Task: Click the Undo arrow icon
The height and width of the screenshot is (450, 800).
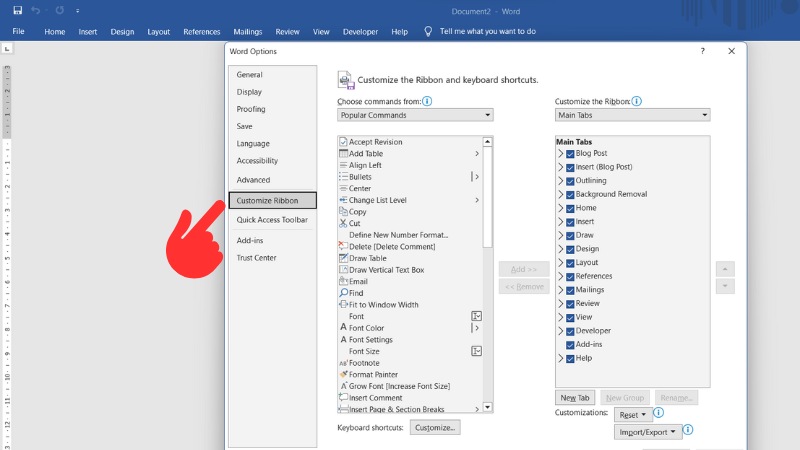Action: point(37,10)
